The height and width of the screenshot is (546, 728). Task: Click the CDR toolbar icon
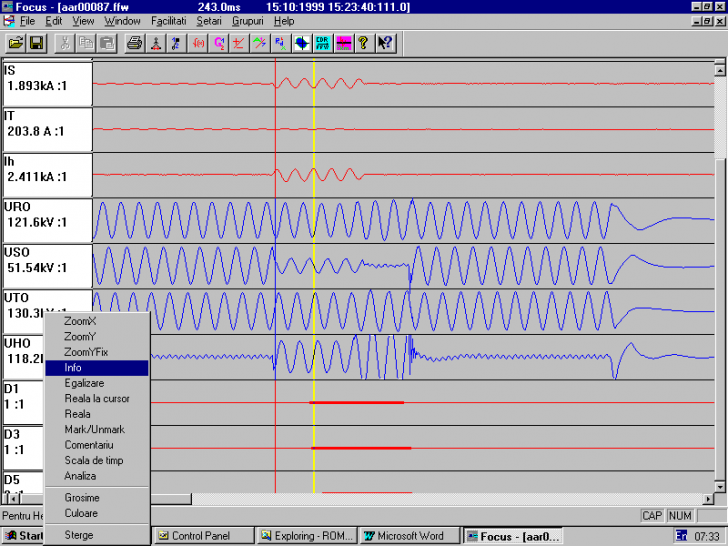click(x=322, y=43)
